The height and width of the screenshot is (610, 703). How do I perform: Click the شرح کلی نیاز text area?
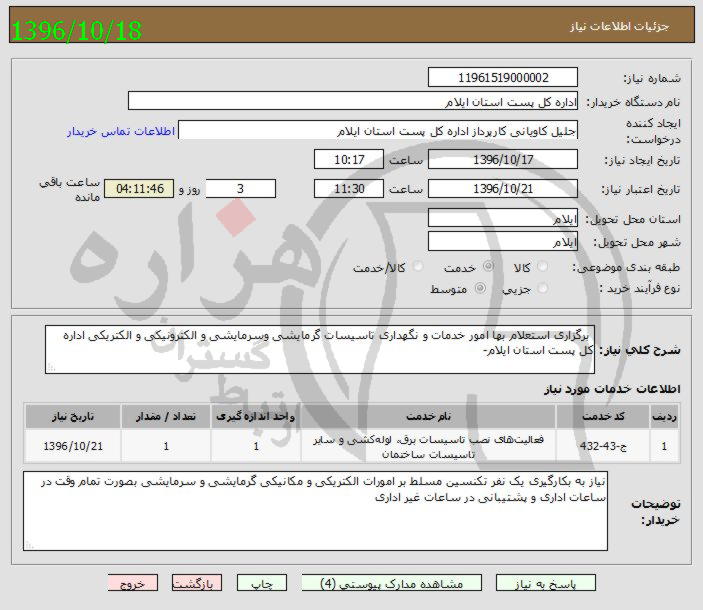click(x=320, y=350)
